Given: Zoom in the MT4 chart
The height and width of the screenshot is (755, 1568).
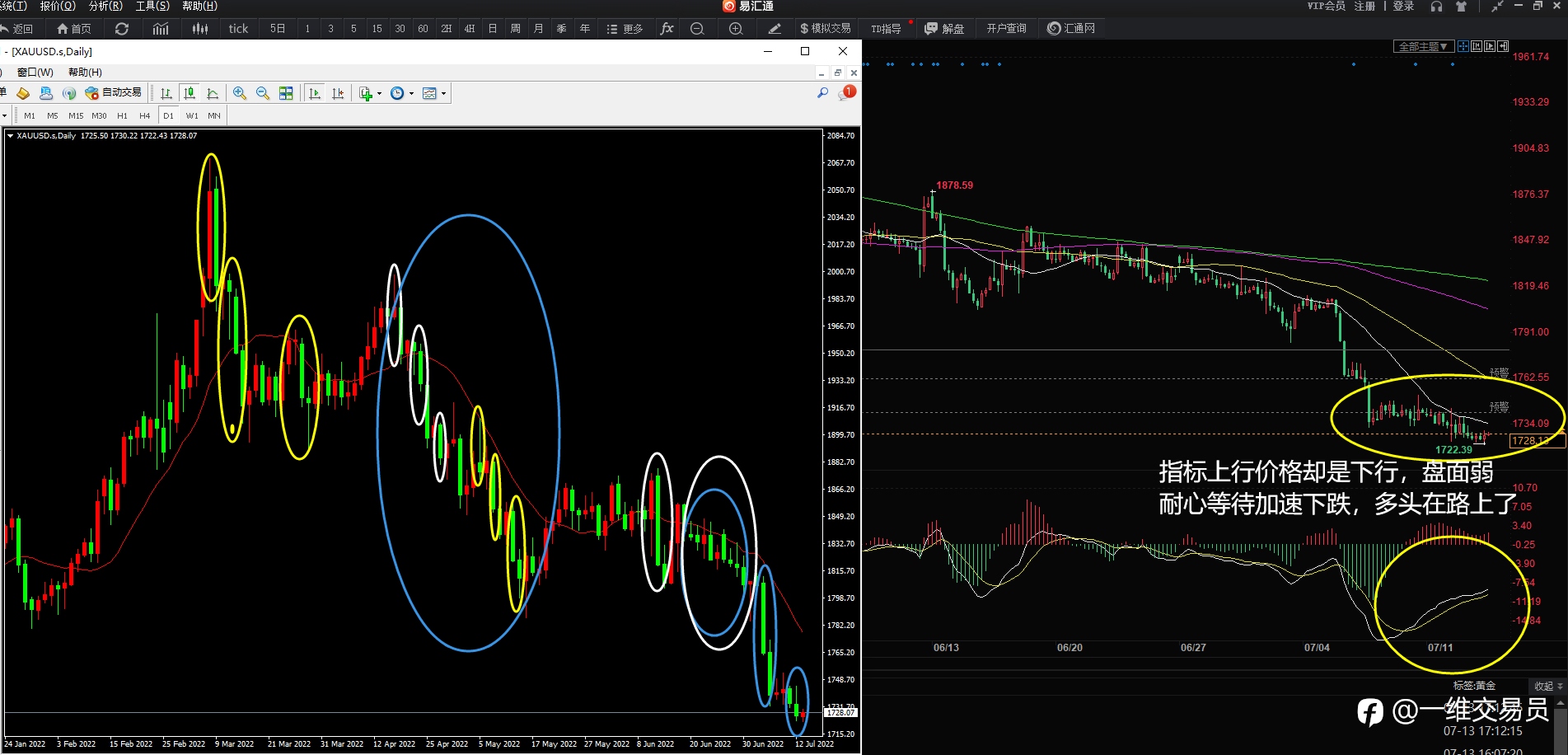Looking at the screenshot, I should 240,93.
